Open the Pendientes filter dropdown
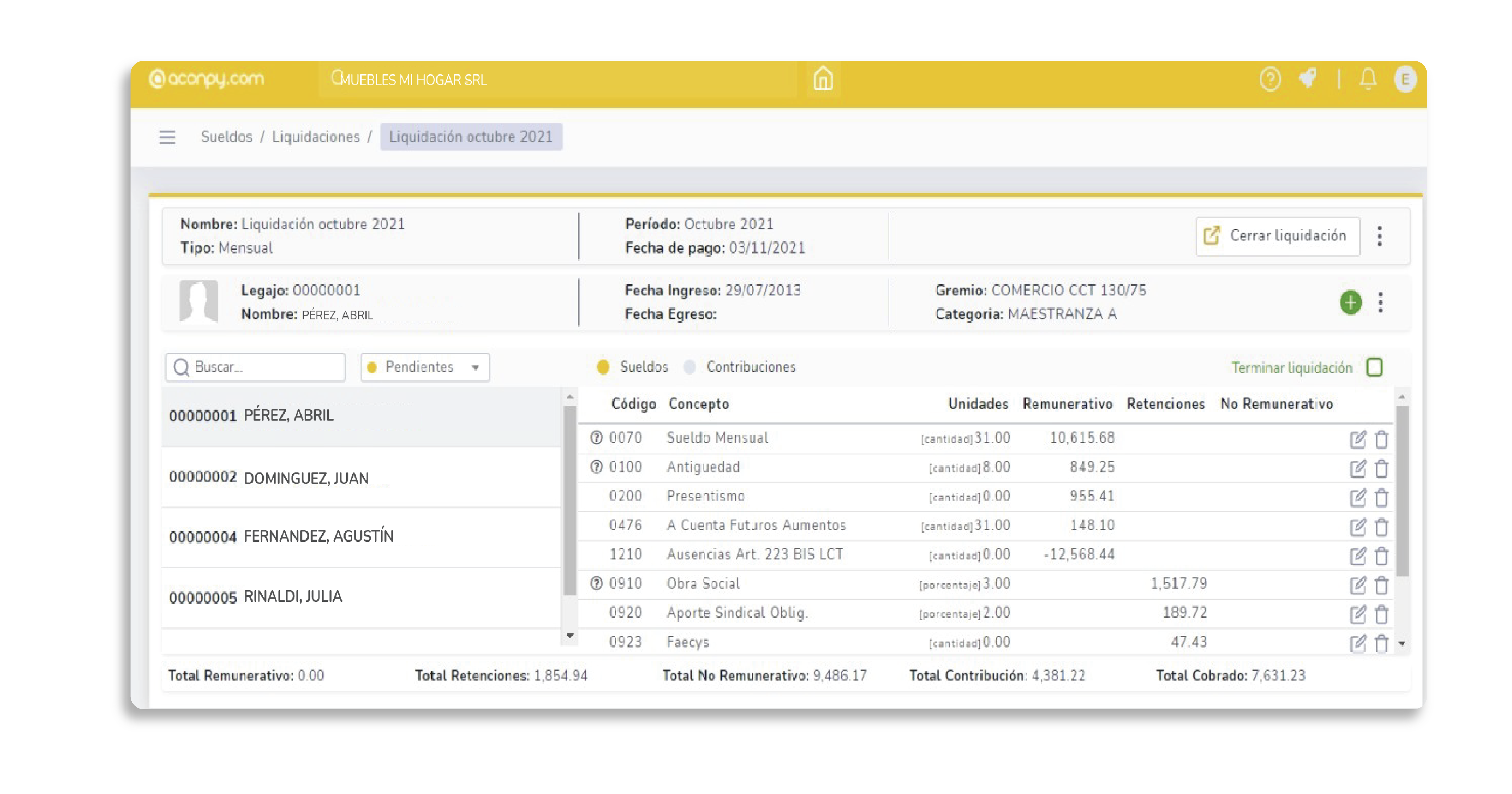This screenshot has height=794, width=1512. point(425,367)
